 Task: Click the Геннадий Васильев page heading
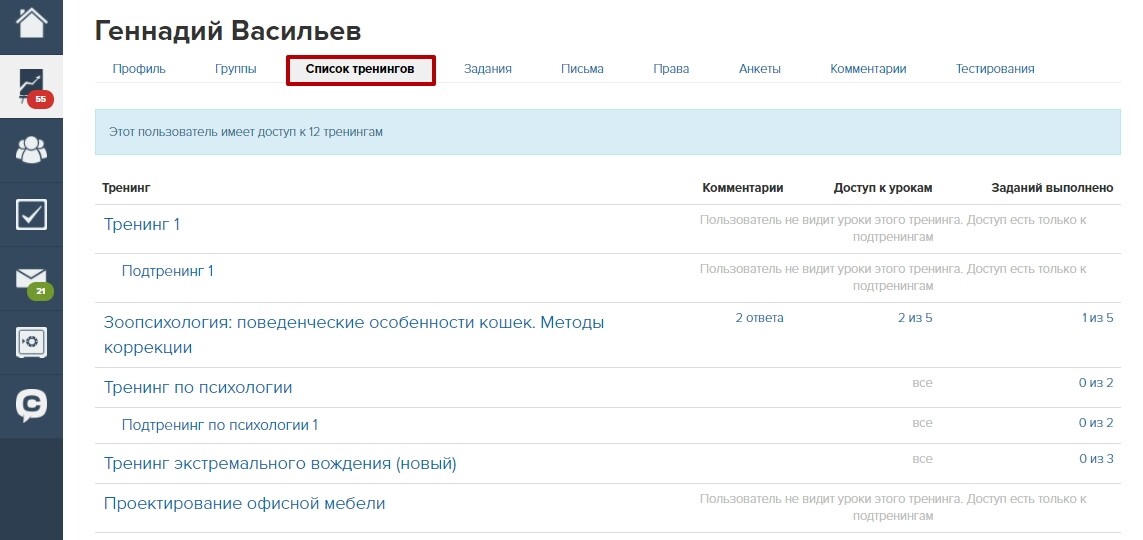[x=228, y=31]
